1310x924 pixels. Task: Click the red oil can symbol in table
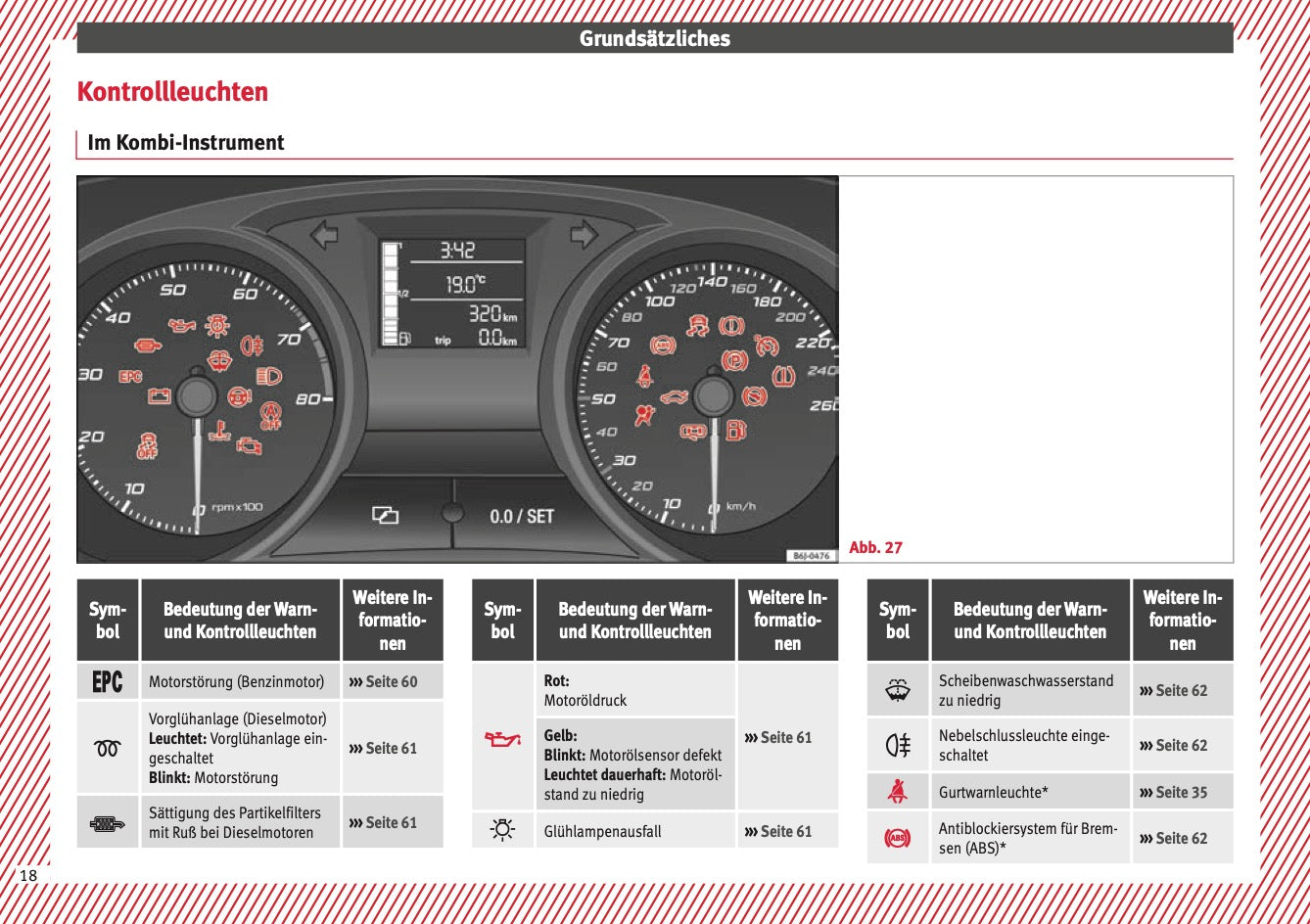(x=502, y=738)
